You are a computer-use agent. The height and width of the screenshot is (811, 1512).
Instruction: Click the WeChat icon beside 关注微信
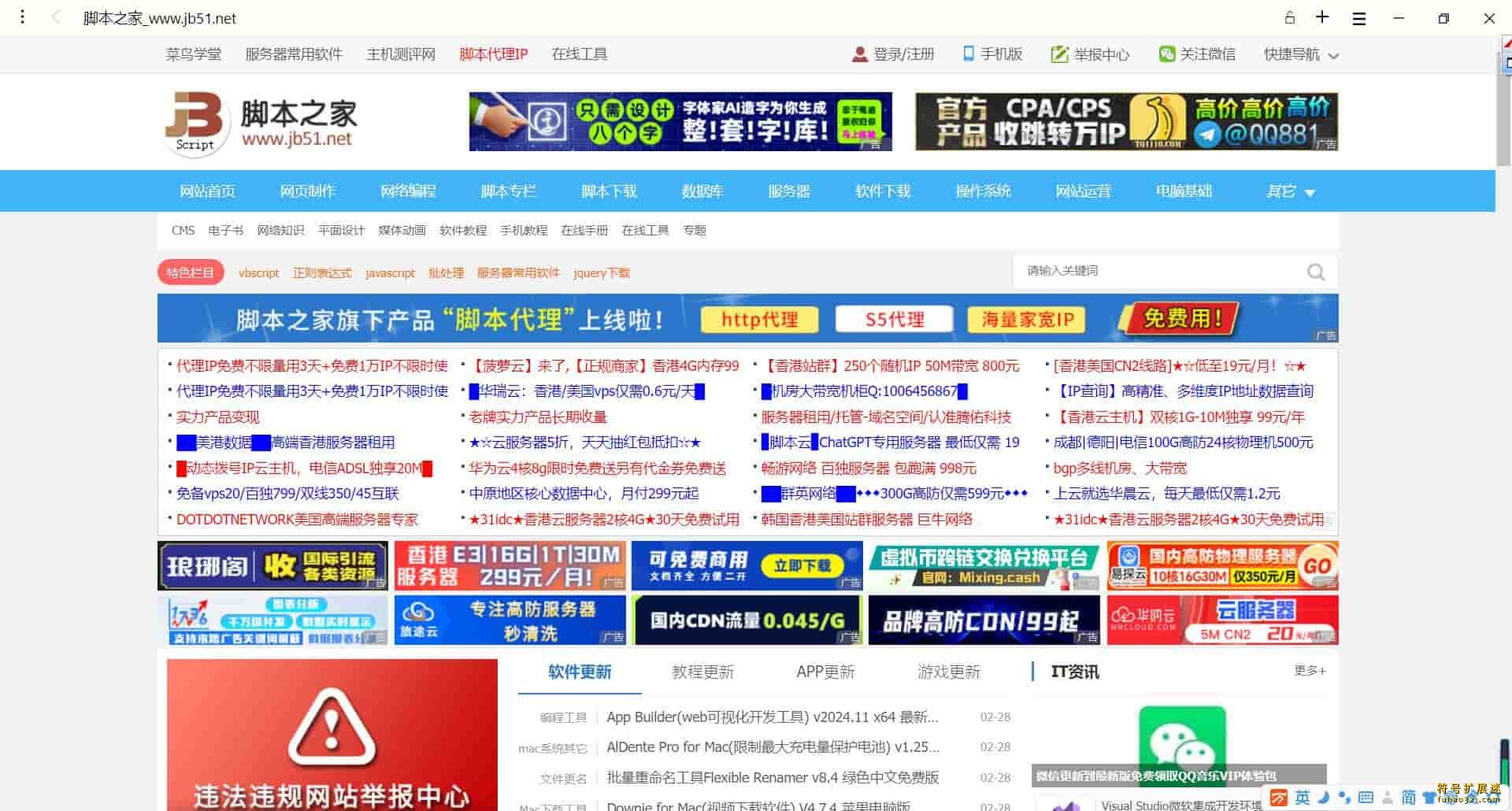1166,54
